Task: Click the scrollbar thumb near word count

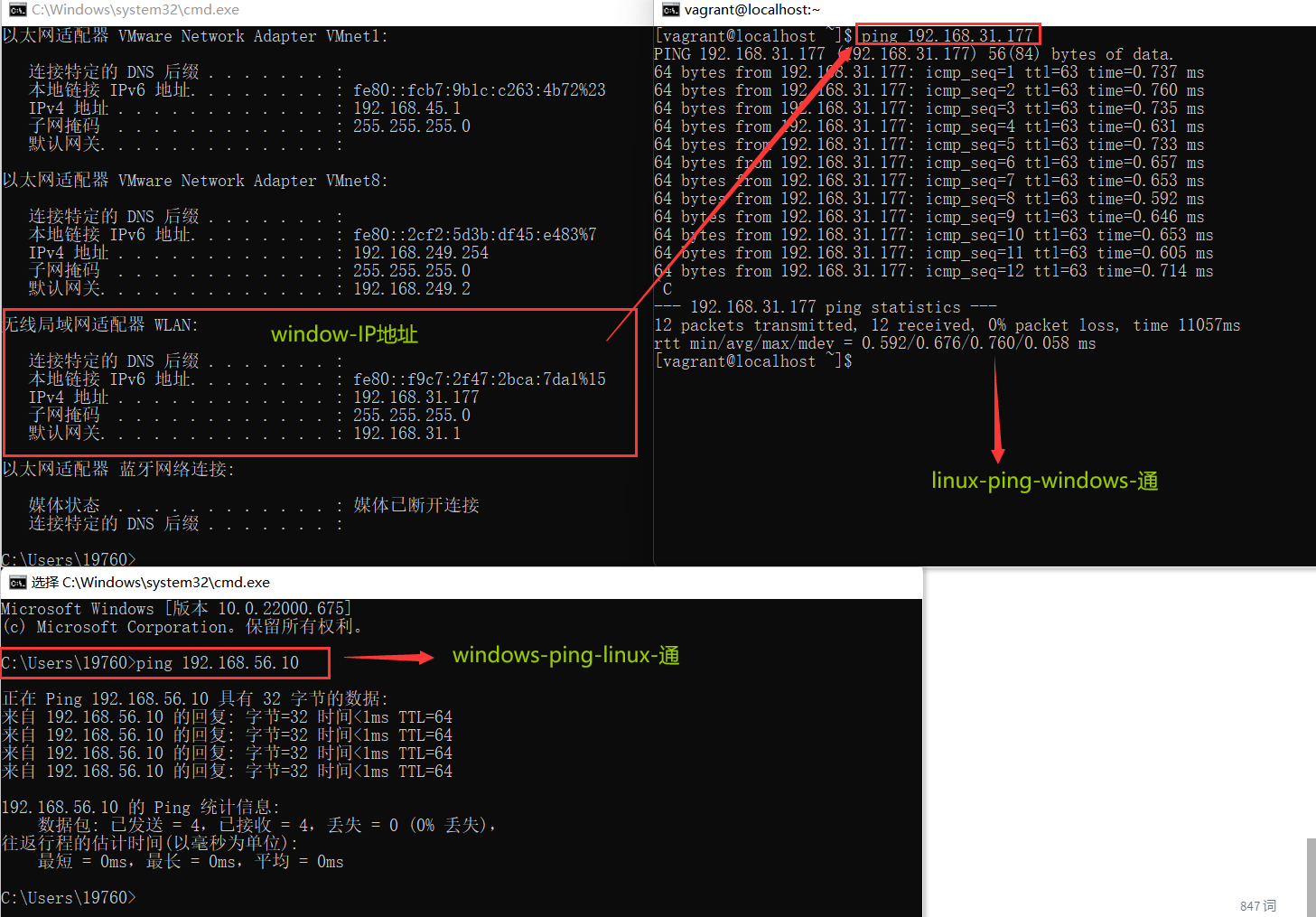Action: pyautogui.click(x=1311, y=877)
